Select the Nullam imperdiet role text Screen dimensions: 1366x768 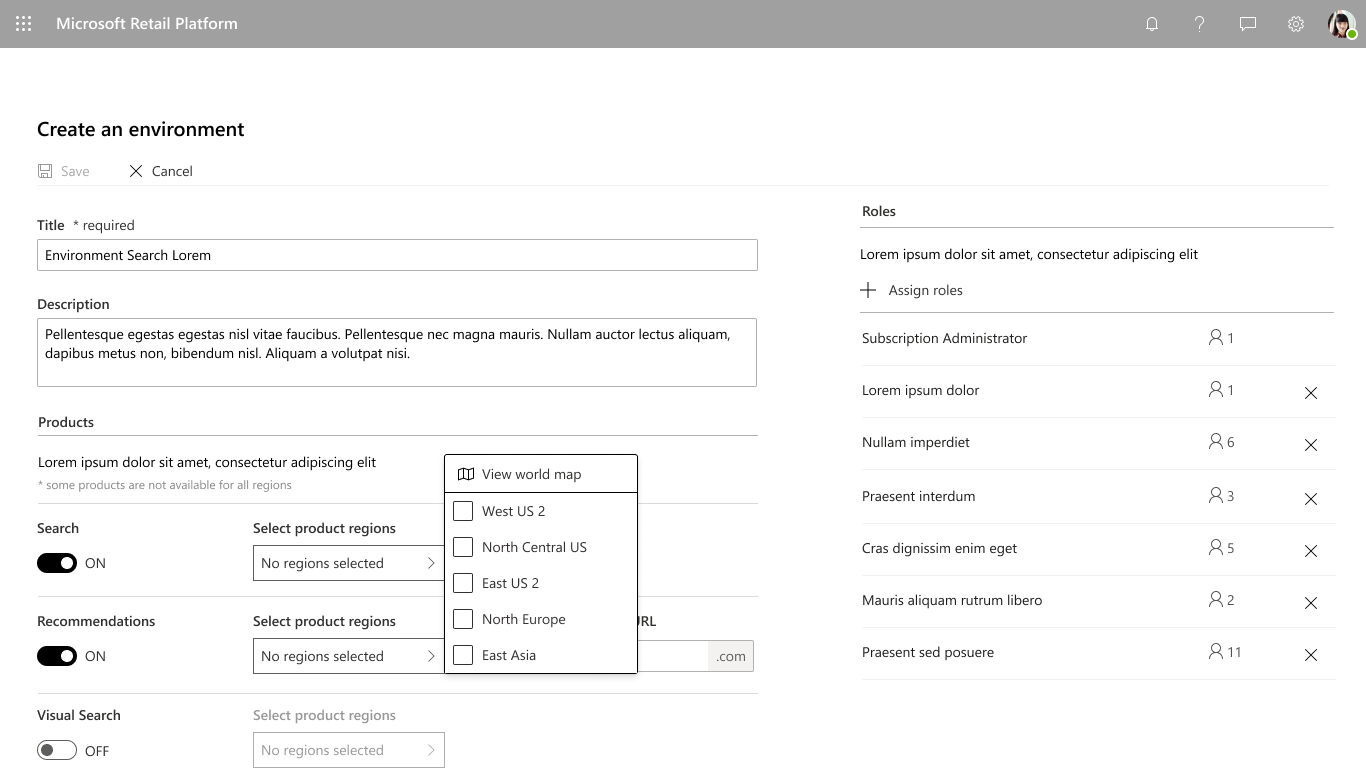[x=915, y=442]
